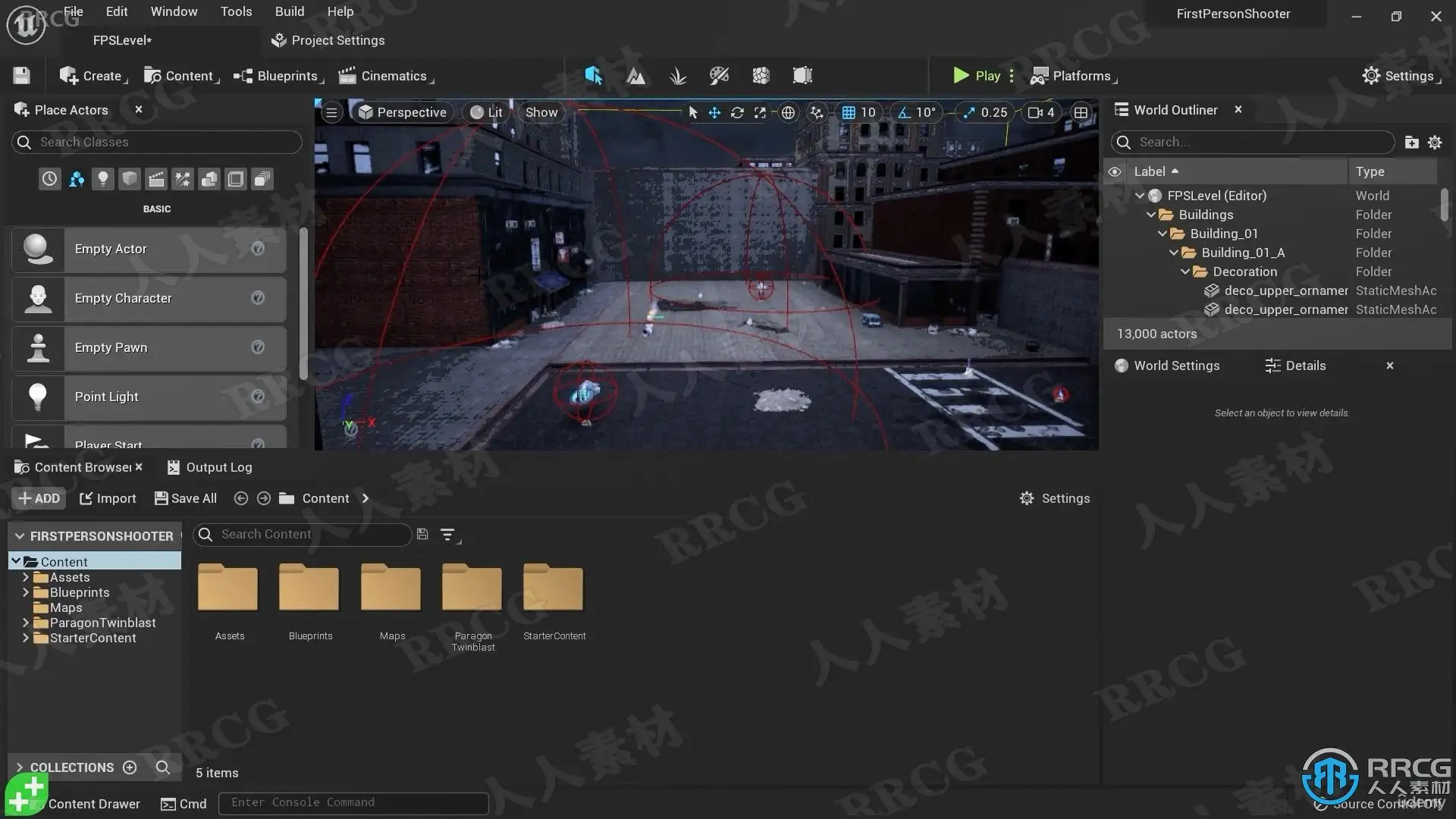Open Play options three-dot menu
This screenshot has width=1456, height=819.
tap(1012, 76)
